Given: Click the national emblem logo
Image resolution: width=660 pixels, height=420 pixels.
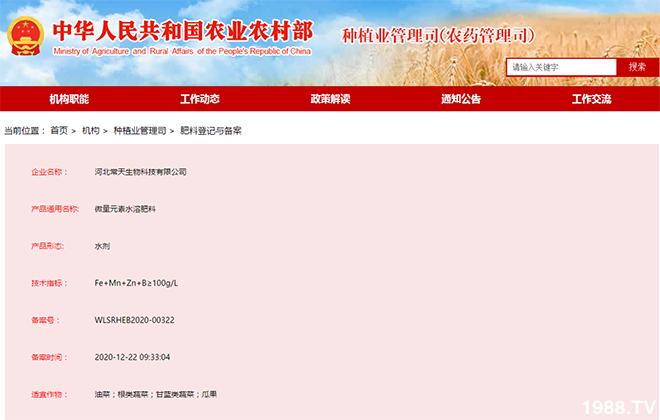Looking at the screenshot, I should click(x=22, y=37).
